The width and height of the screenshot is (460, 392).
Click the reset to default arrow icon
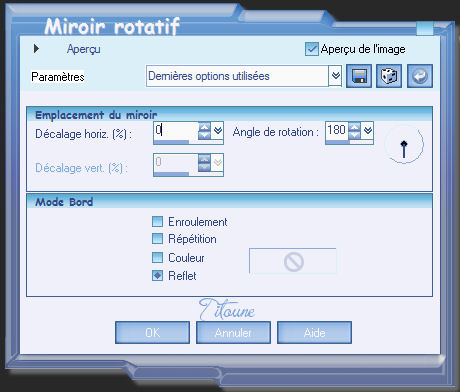[x=420, y=76]
